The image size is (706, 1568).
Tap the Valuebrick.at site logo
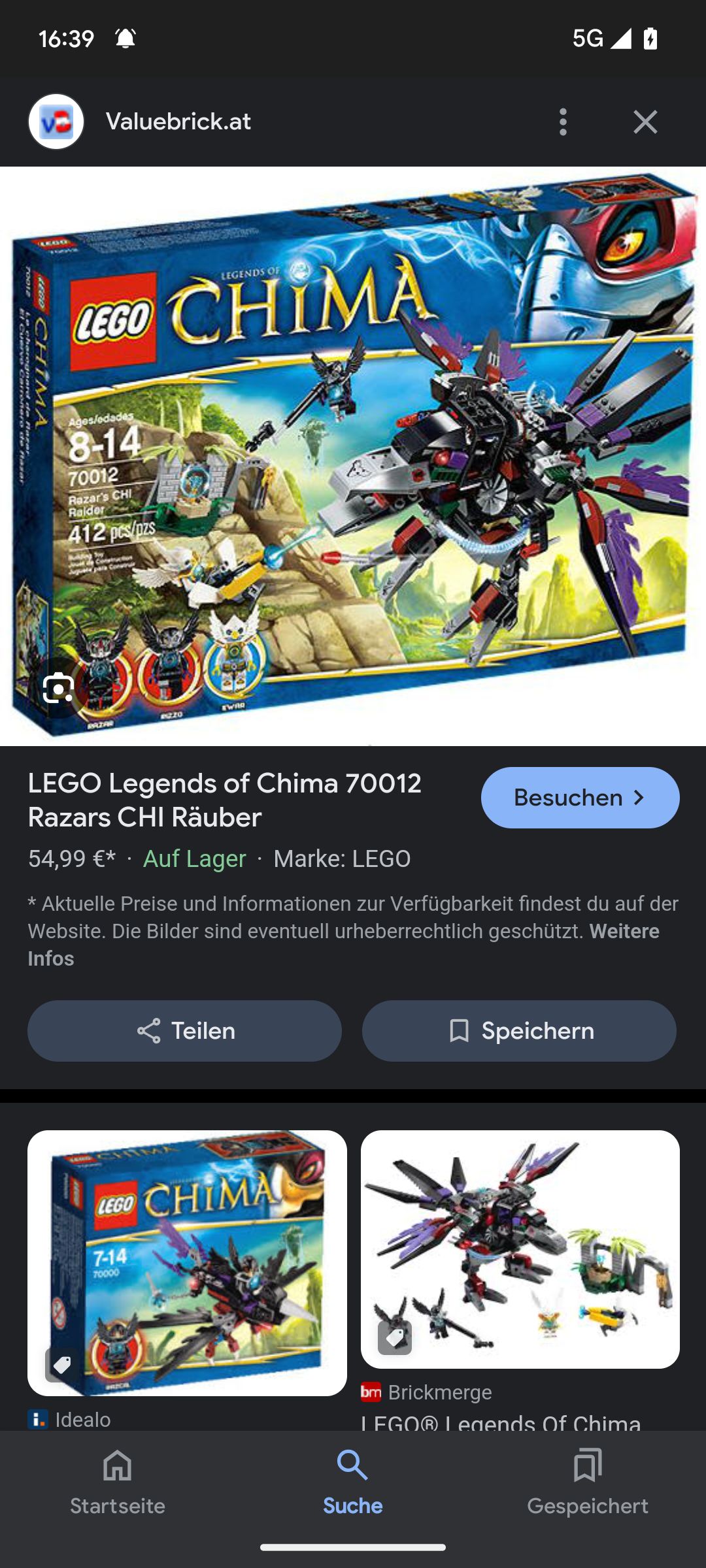click(x=56, y=122)
